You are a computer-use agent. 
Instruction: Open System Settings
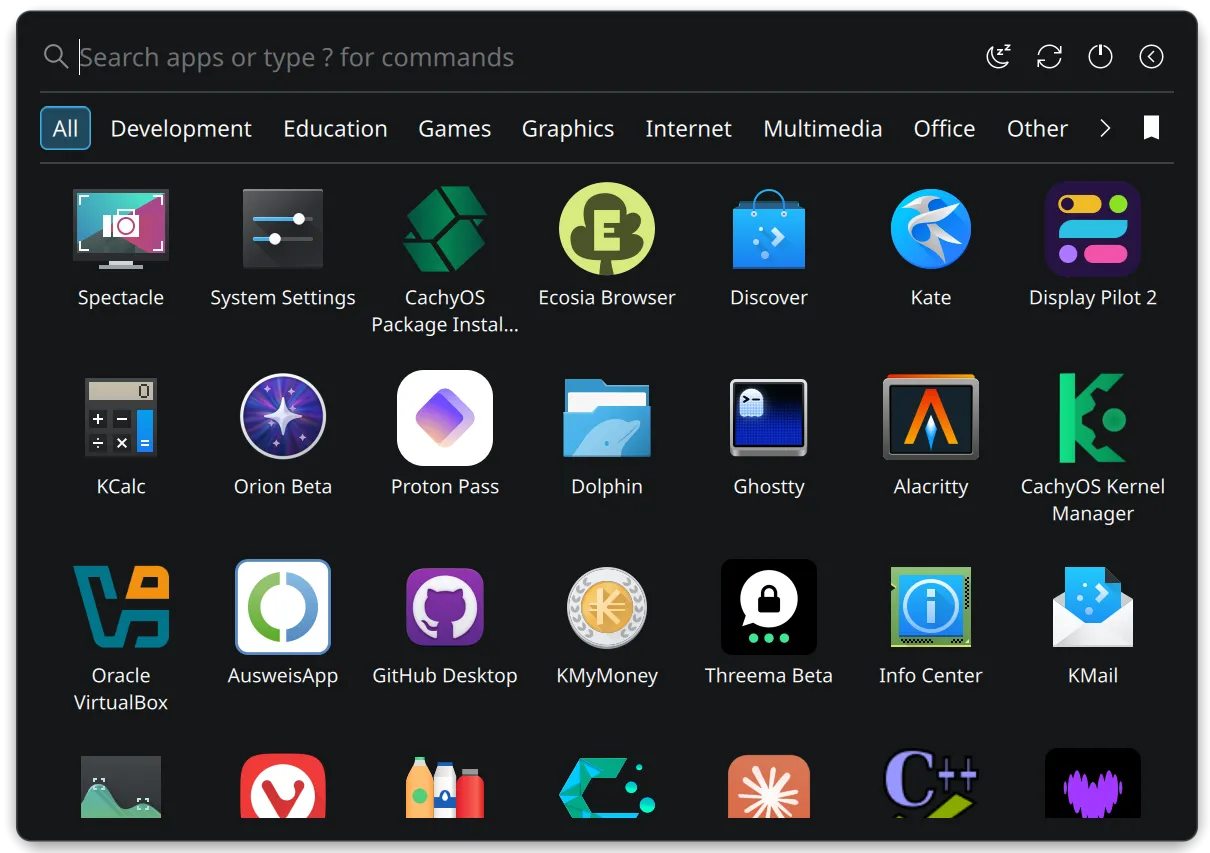pyautogui.click(x=283, y=229)
